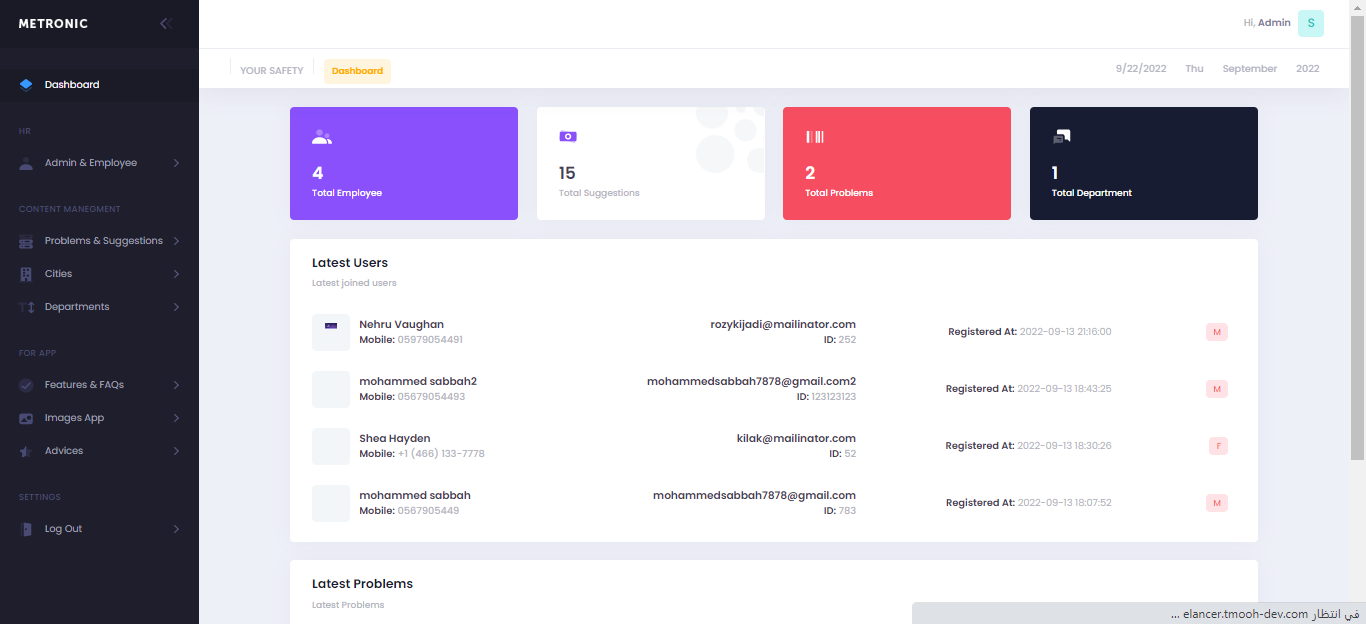This screenshot has width=1366, height=624.
Task: Click the Admin & Employee person icon
Action: [x=26, y=163]
